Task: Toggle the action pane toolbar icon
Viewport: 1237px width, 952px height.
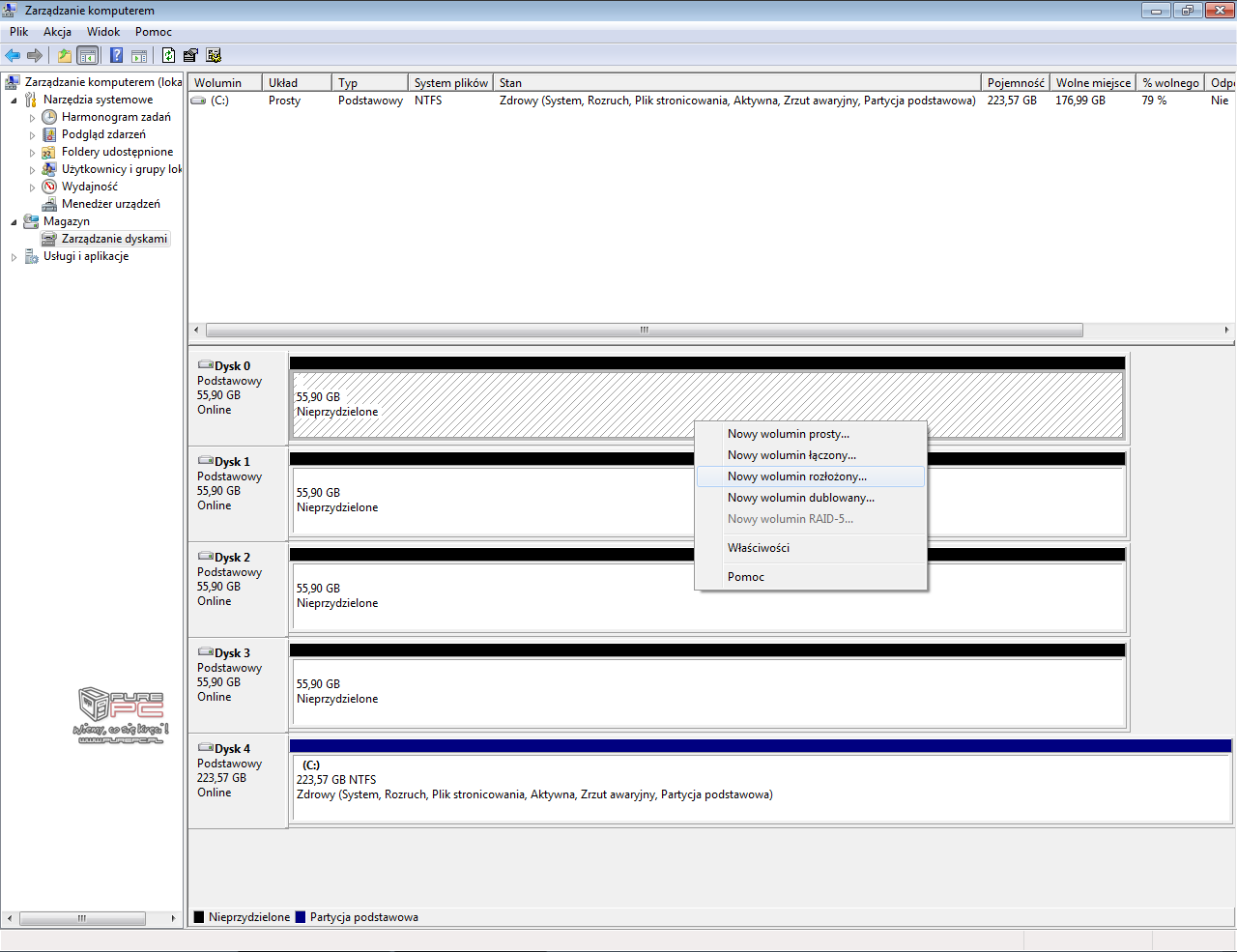Action: click(139, 56)
